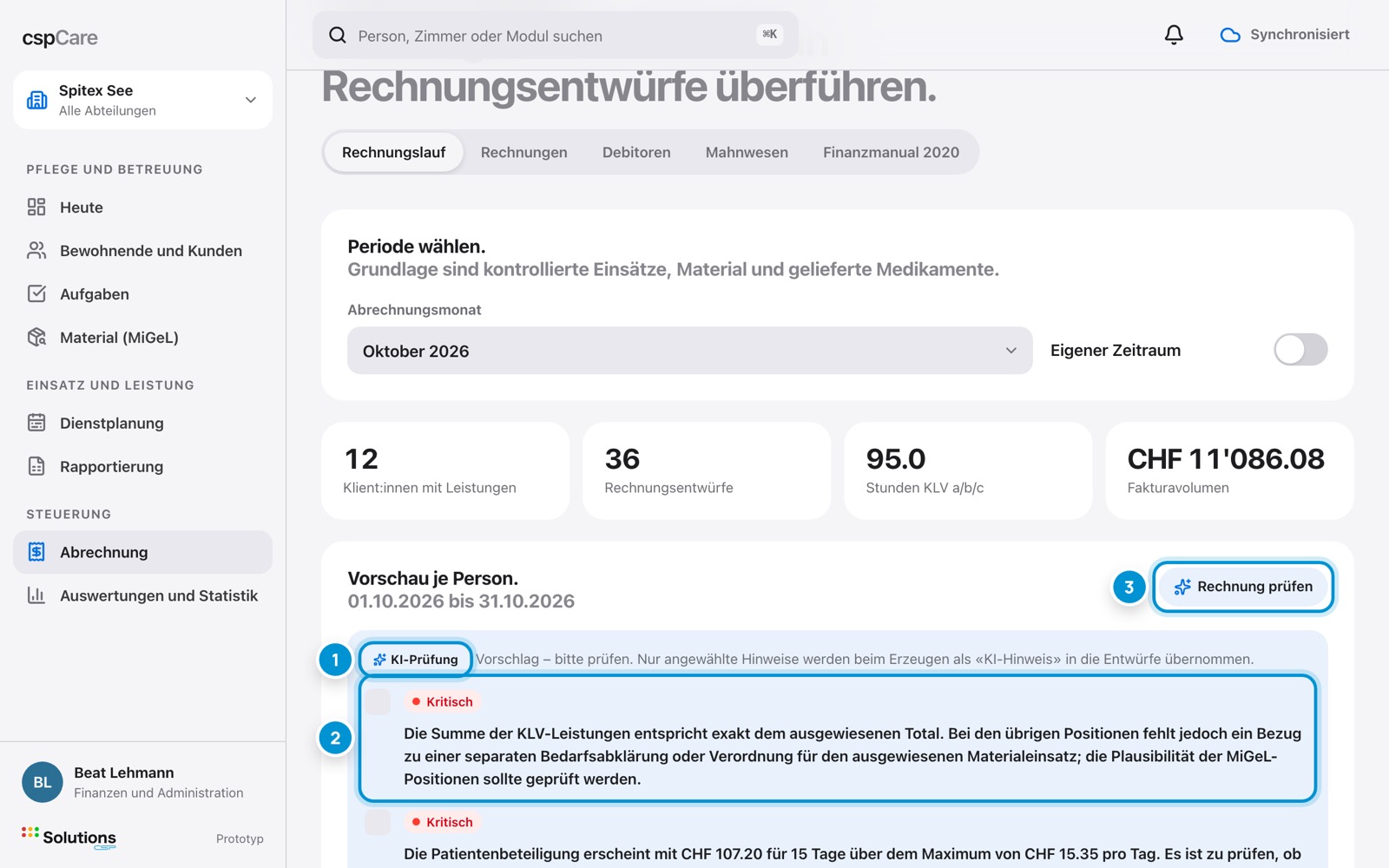The width and height of the screenshot is (1389, 868).
Task: Click the search magnifier icon
Action: [x=338, y=35]
